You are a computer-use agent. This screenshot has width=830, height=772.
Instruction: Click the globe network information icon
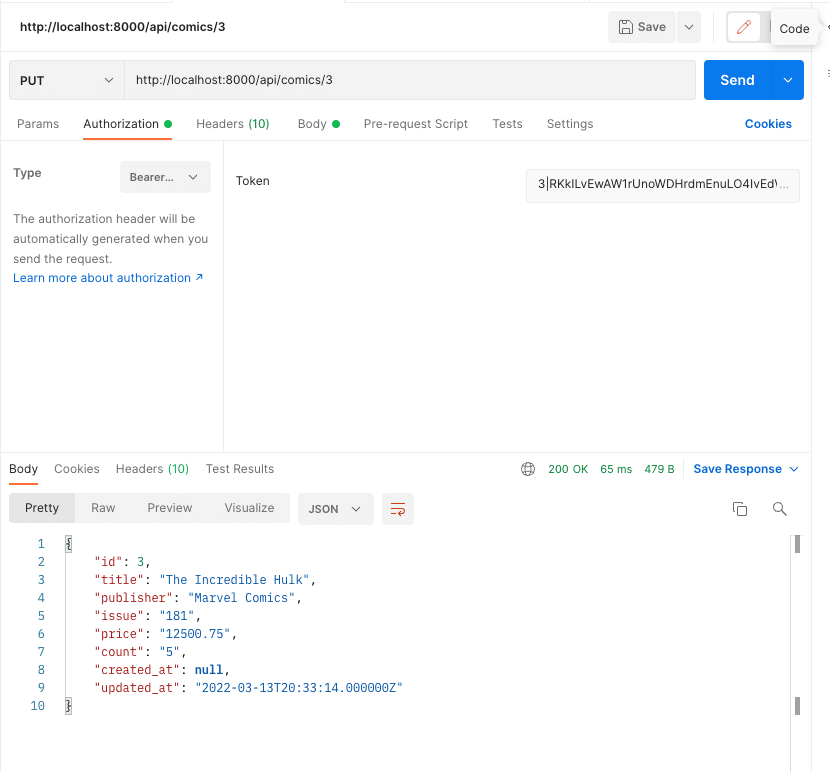coord(528,469)
